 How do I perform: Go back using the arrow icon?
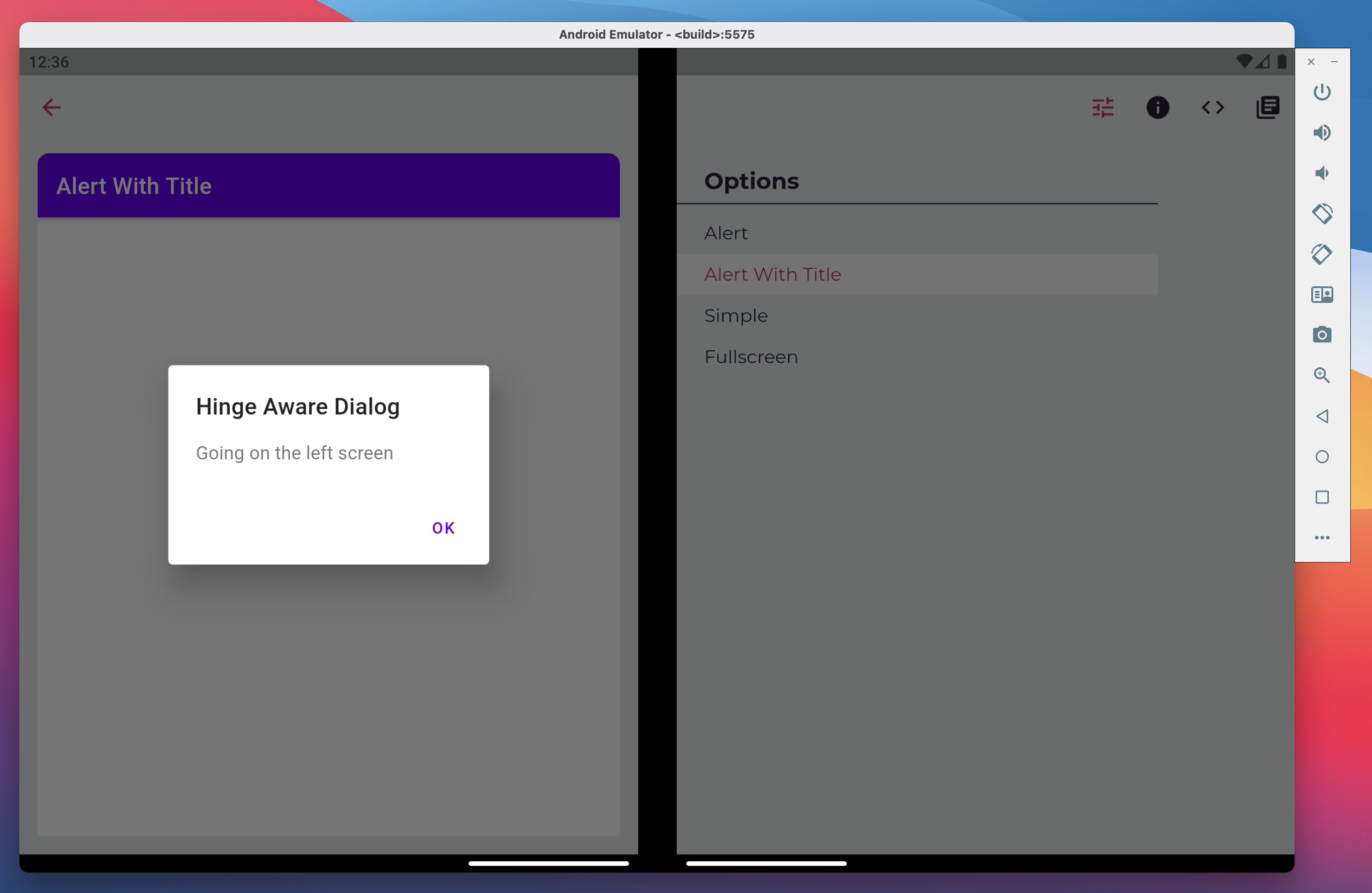click(x=51, y=108)
